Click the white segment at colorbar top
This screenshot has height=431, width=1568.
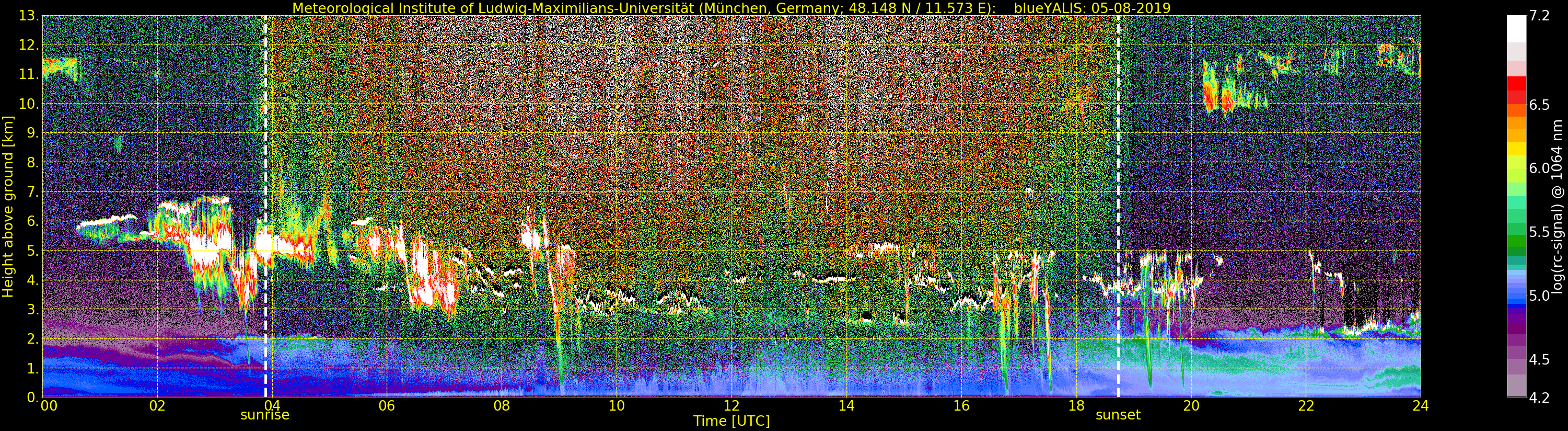tap(1516, 29)
